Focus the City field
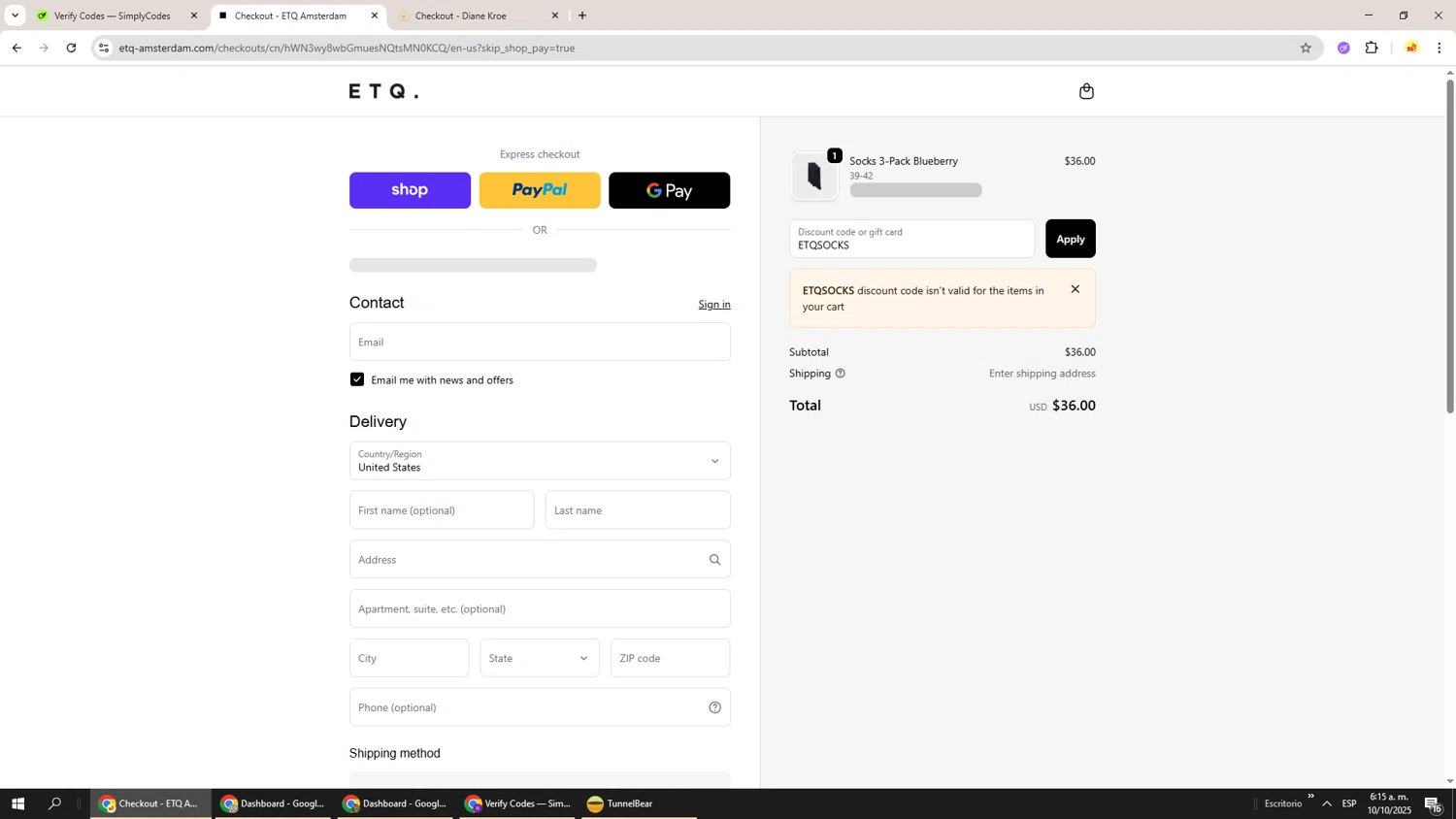The height and width of the screenshot is (819, 1456). (409, 658)
